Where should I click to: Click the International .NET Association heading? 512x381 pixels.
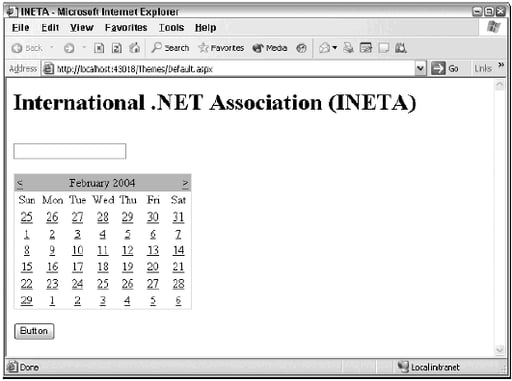[x=215, y=103]
